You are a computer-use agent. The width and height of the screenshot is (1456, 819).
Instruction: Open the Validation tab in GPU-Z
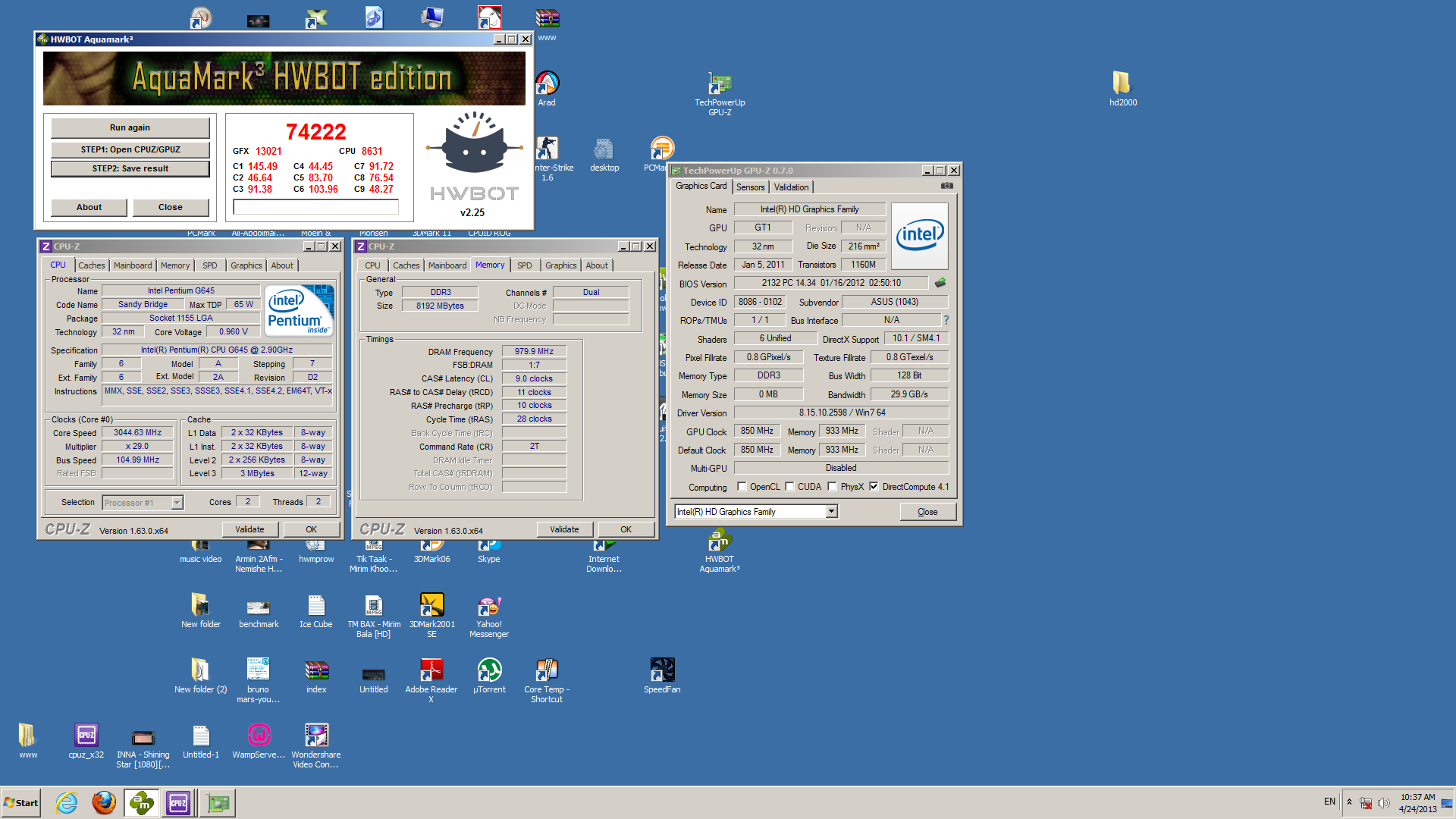pyautogui.click(x=791, y=187)
